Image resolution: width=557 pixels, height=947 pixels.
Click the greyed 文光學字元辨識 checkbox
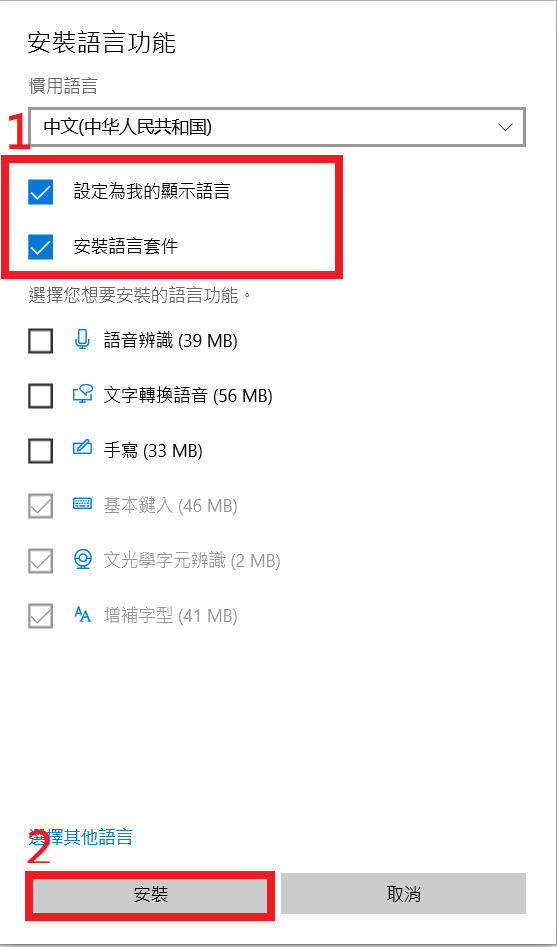pyautogui.click(x=40, y=561)
